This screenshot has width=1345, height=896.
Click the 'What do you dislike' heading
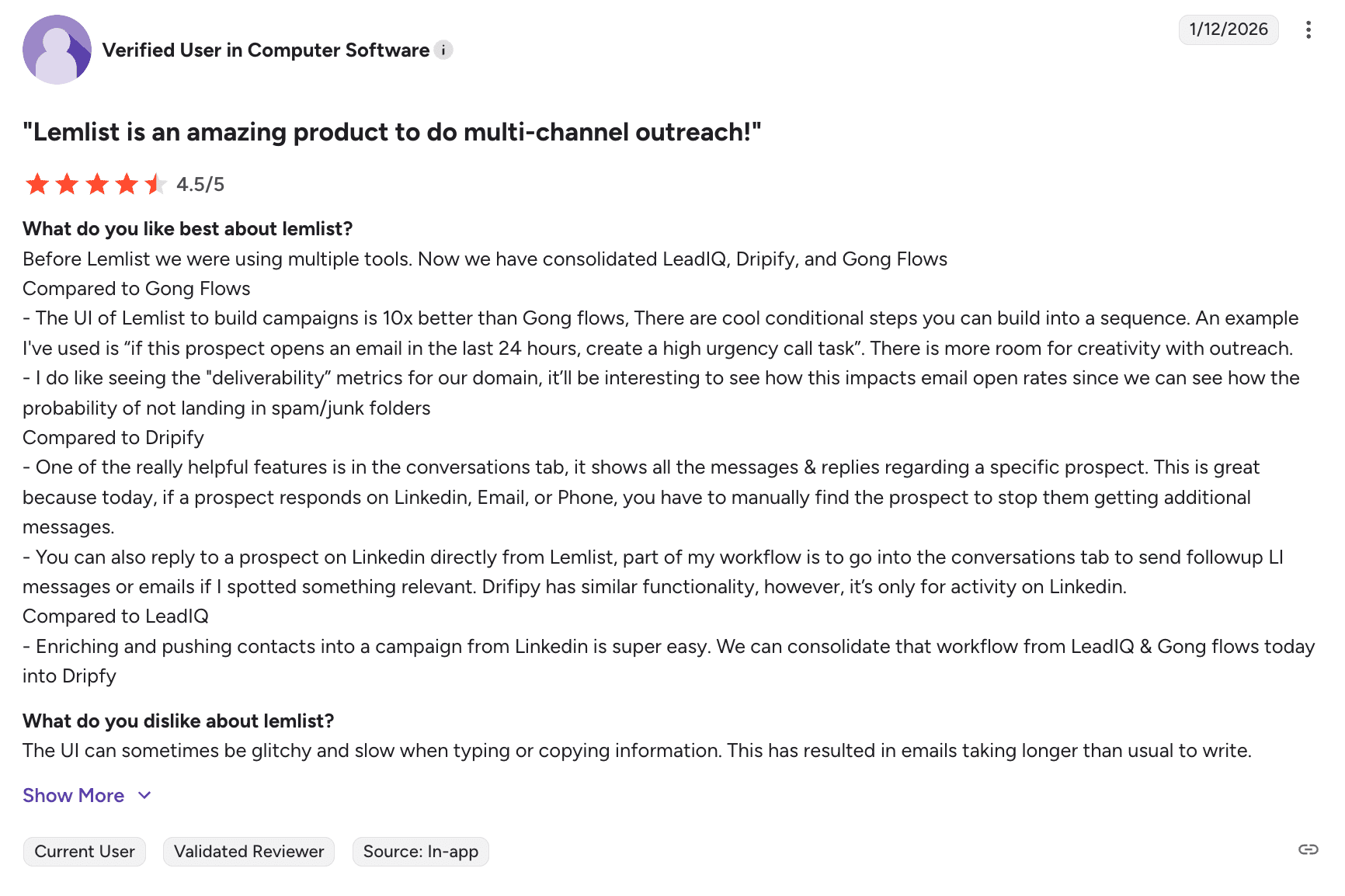(x=179, y=721)
